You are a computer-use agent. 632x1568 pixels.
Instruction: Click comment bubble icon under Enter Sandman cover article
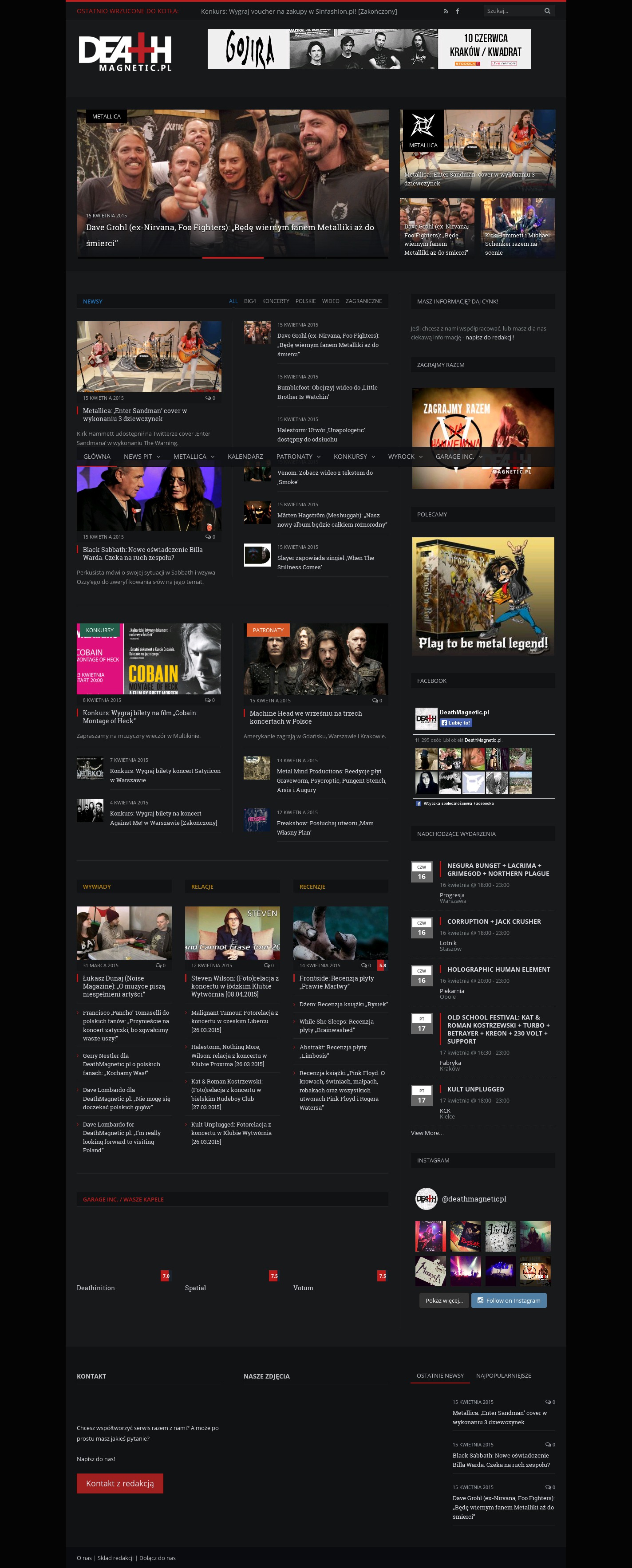point(208,398)
